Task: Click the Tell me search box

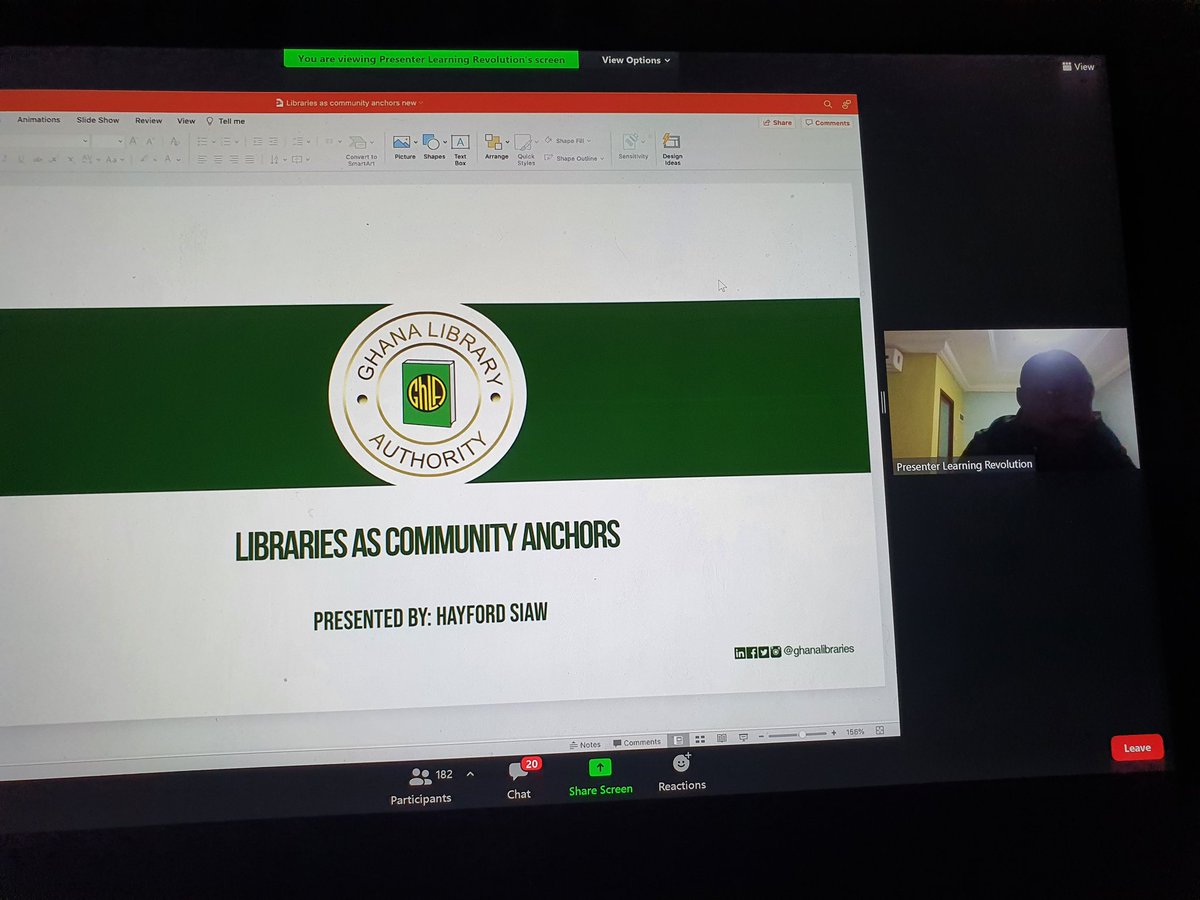Action: (x=226, y=121)
